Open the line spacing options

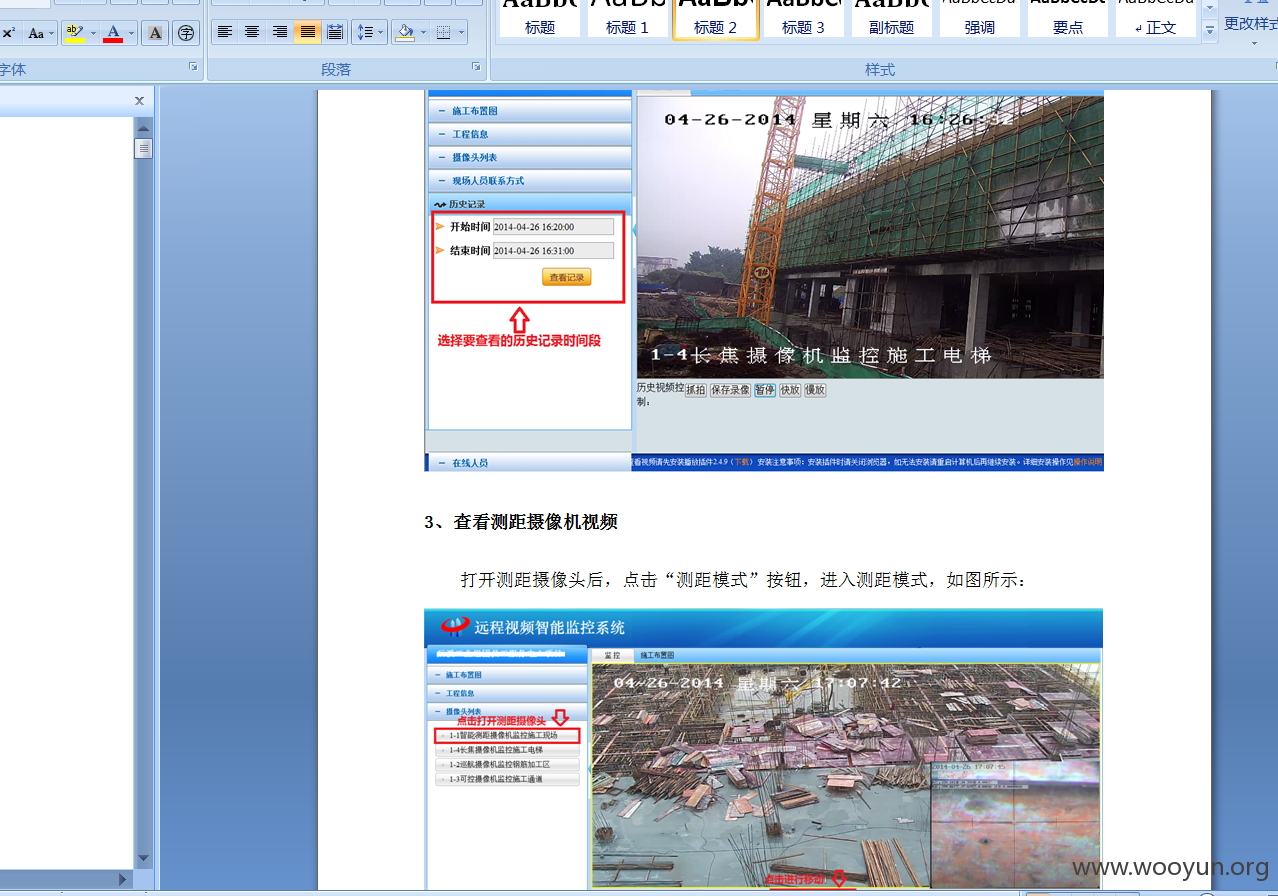click(369, 33)
